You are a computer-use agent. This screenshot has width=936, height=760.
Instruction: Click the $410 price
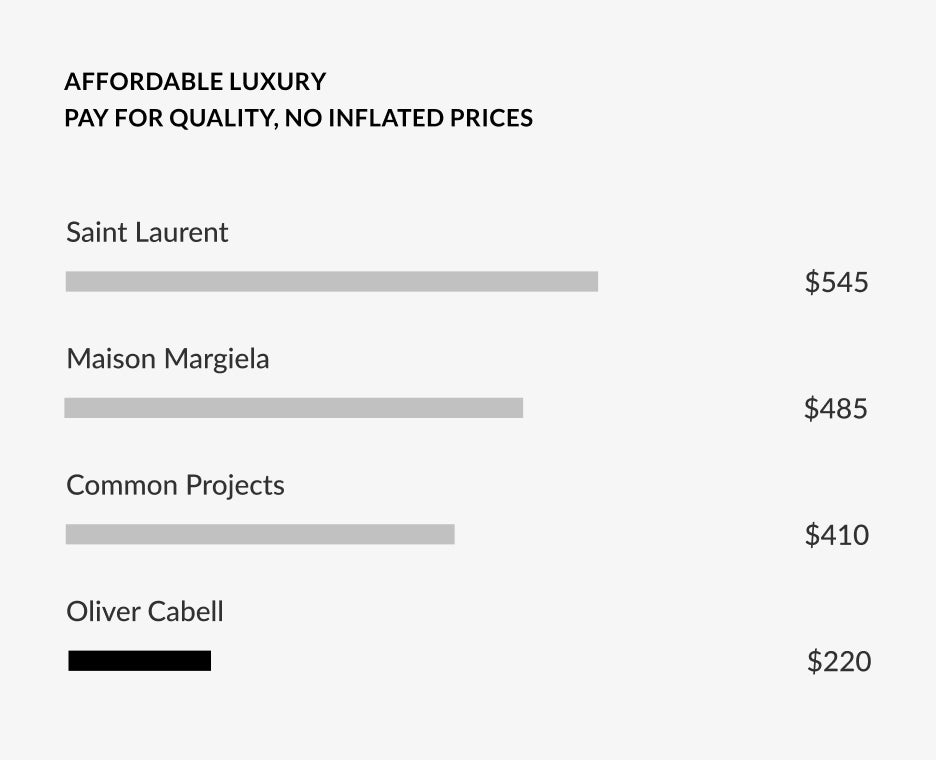click(836, 535)
